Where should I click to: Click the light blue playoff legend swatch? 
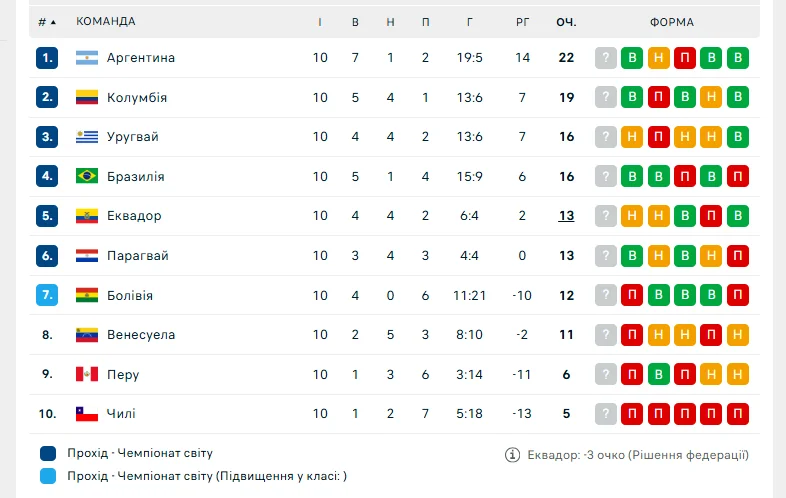(48, 476)
